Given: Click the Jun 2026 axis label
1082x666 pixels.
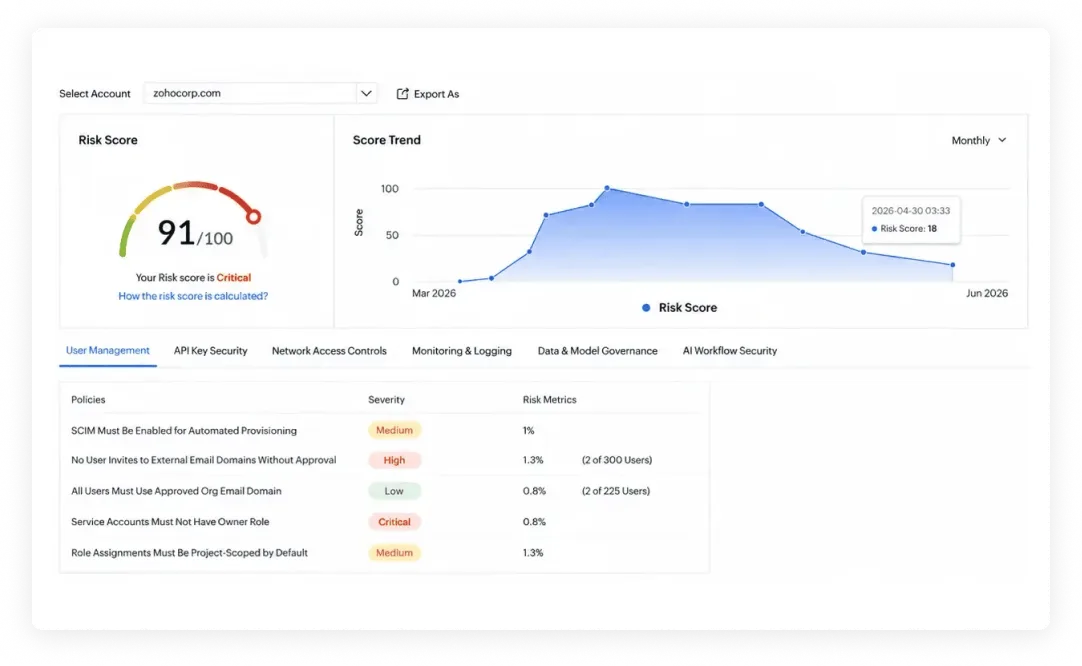Looking at the screenshot, I should [x=987, y=293].
